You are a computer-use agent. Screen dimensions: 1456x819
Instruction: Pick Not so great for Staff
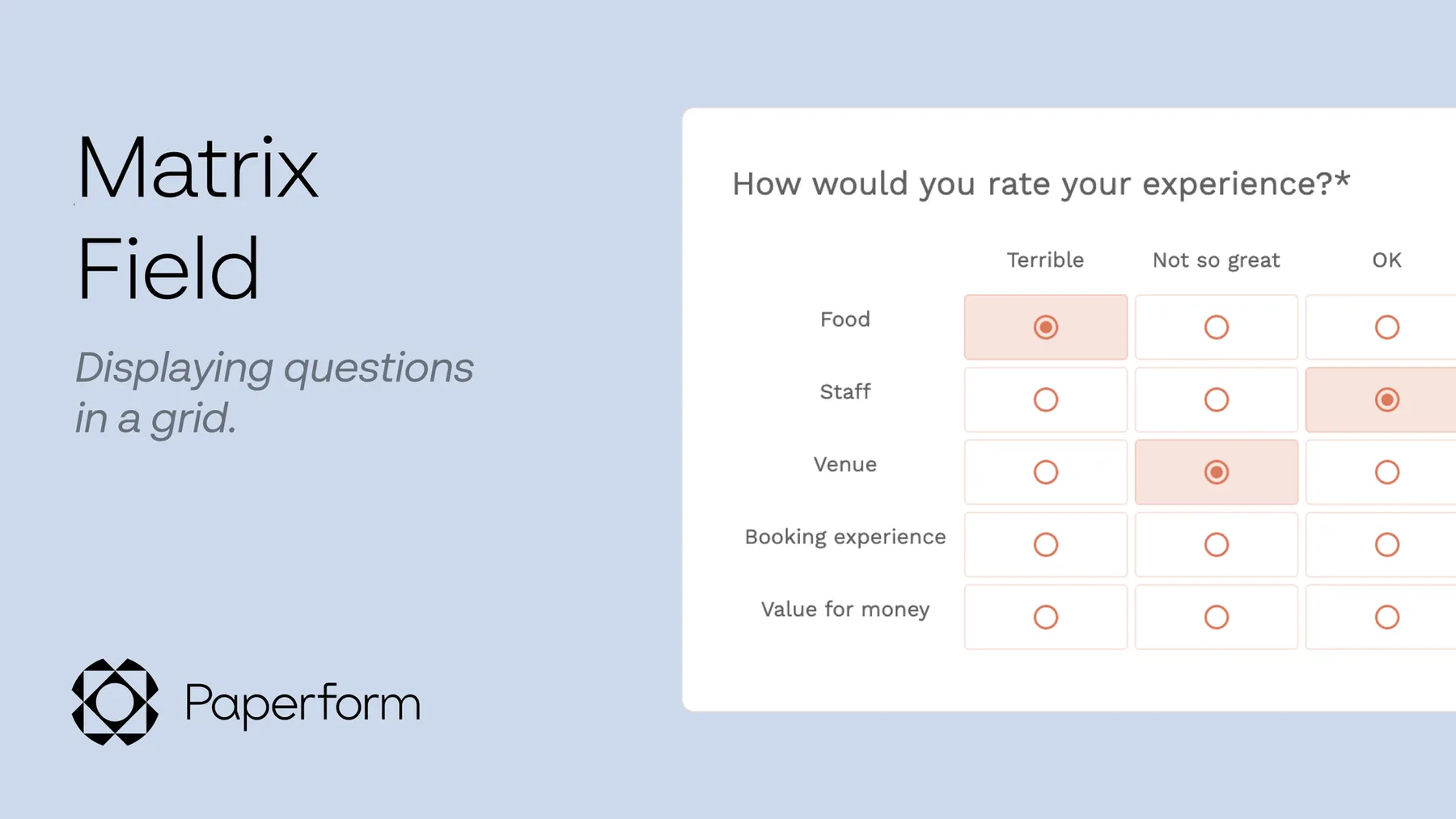pyautogui.click(x=1216, y=399)
